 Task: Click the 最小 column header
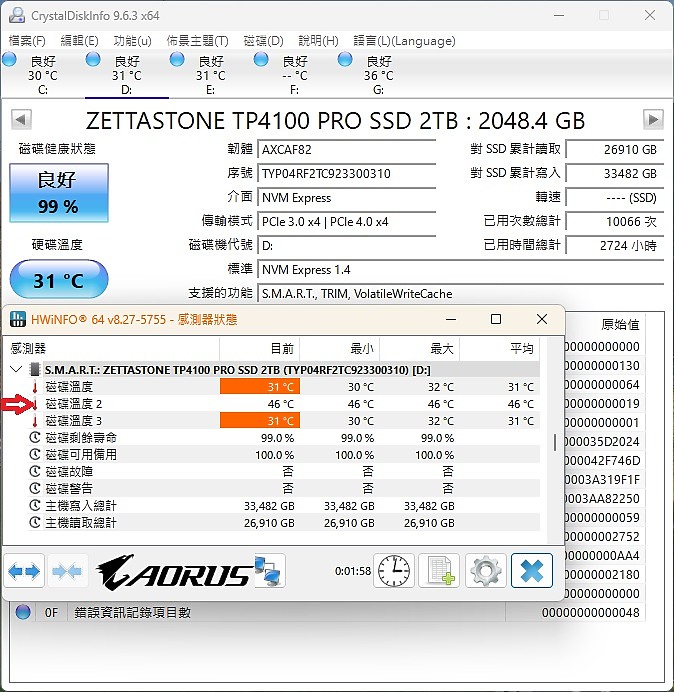click(x=339, y=349)
